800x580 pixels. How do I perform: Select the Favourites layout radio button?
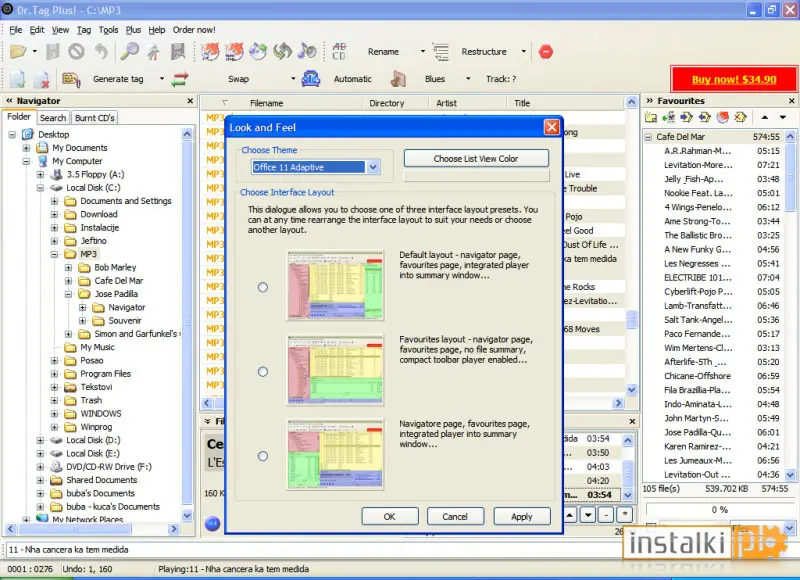click(x=263, y=371)
